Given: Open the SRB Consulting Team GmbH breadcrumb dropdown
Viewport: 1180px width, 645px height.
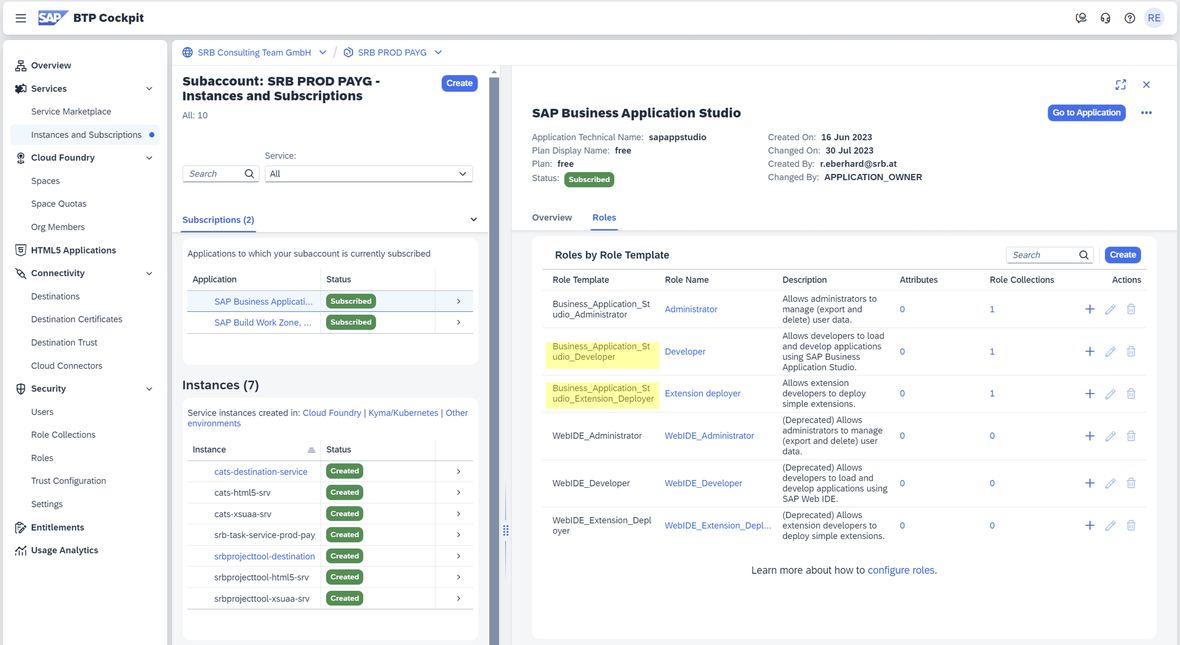Looking at the screenshot, I should [x=322, y=53].
